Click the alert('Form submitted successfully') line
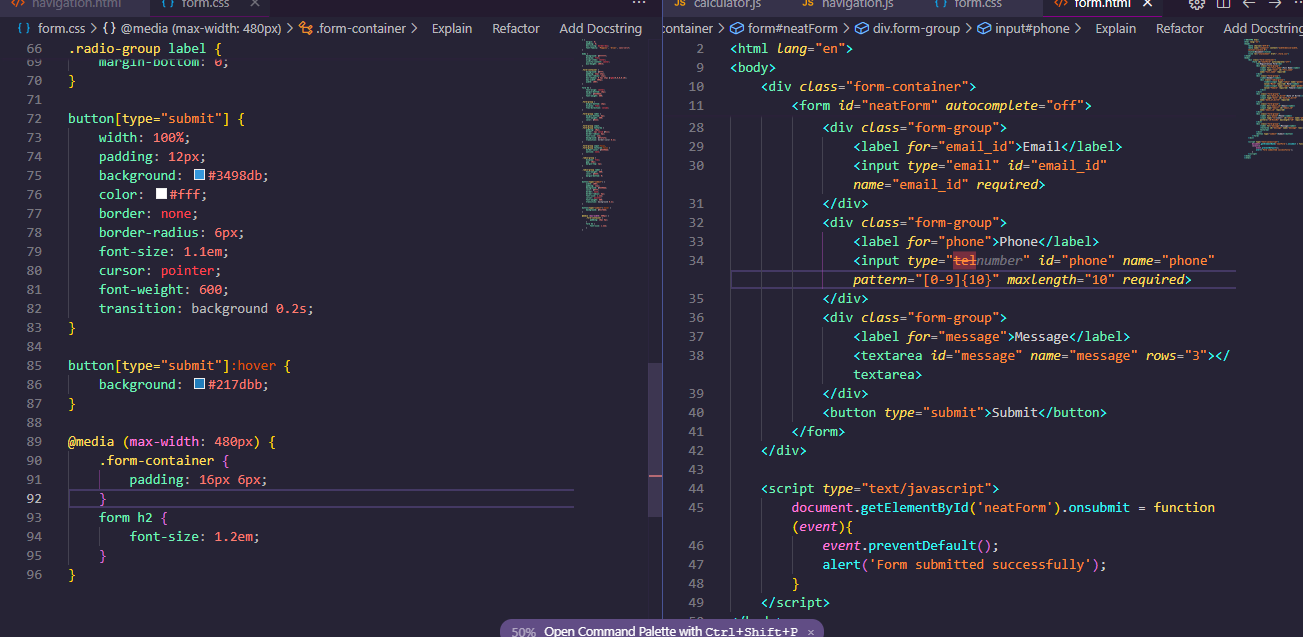The image size is (1303, 637). point(964,564)
